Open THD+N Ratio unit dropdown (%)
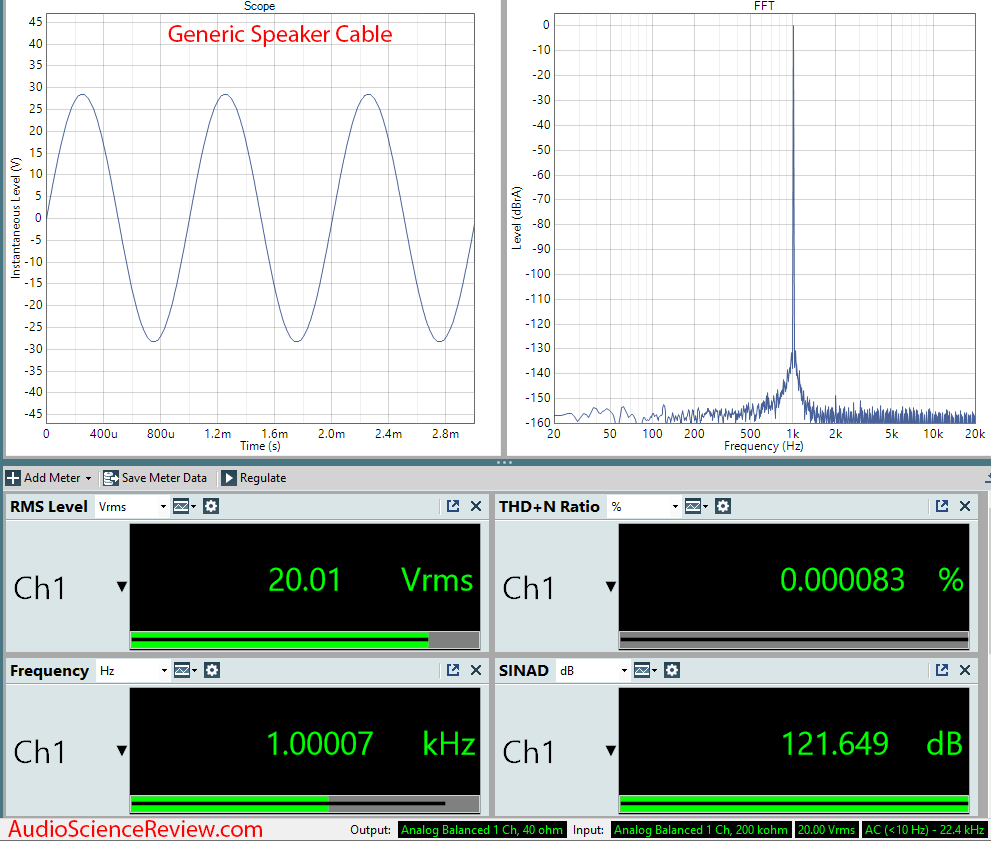The image size is (991, 841). [x=643, y=507]
